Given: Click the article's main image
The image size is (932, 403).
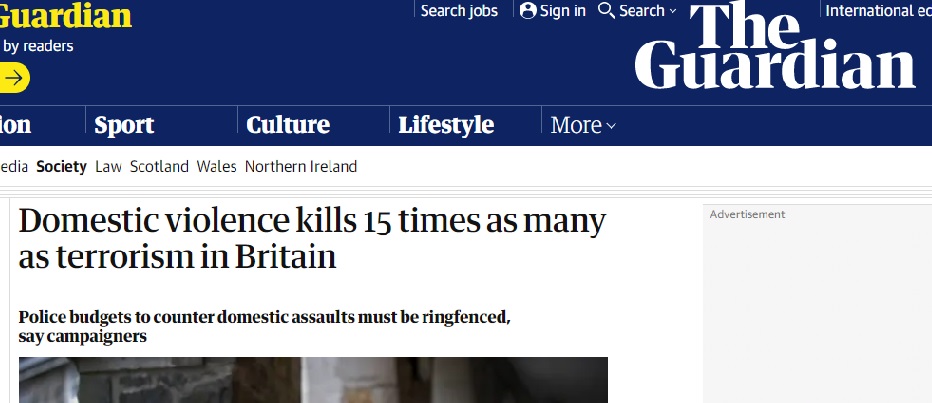Looking at the screenshot, I should tap(313, 380).
